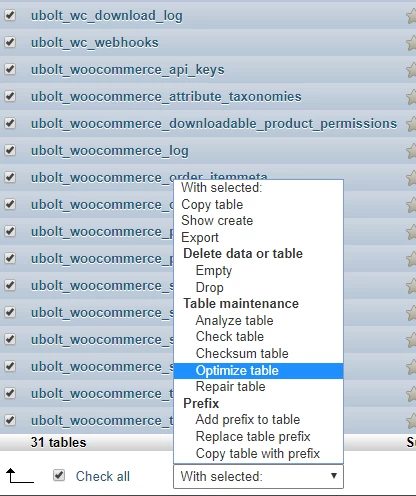Click the Check all label
416x496 pixels.
pyautogui.click(x=103, y=476)
